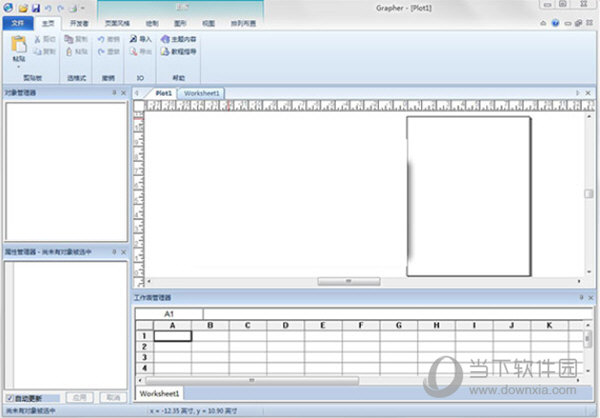This screenshot has width=600, height=418.
Task: Click the copy format icon
Action: point(69,39)
